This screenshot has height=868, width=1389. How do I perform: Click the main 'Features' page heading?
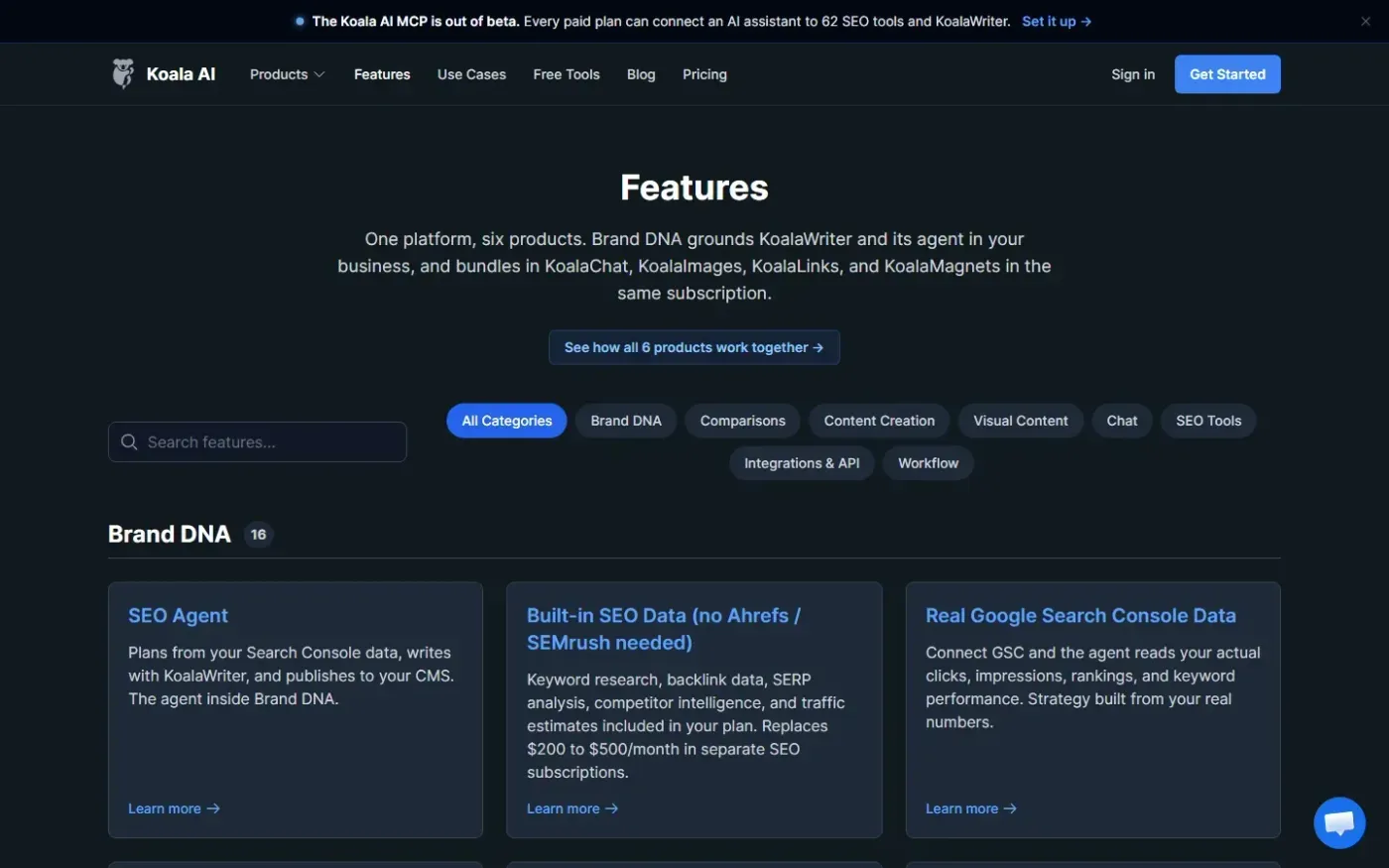[694, 187]
